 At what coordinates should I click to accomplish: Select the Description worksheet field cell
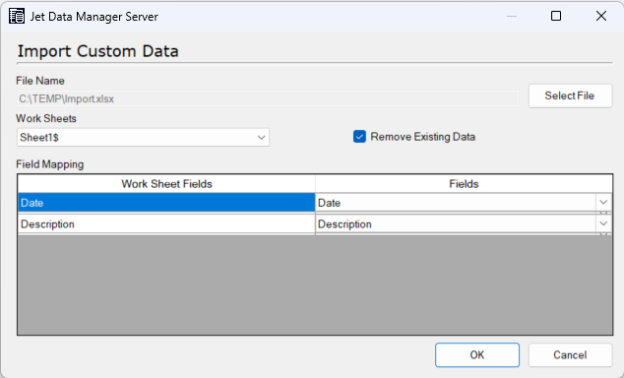coord(166,224)
